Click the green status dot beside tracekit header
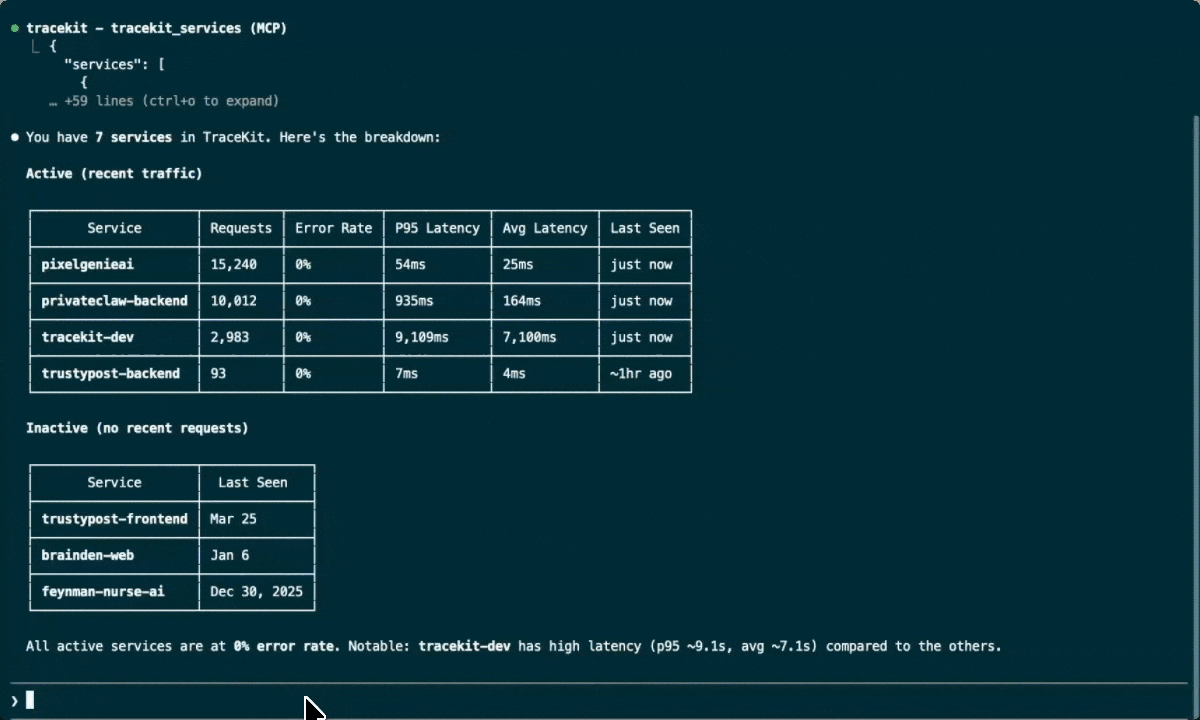This screenshot has height=720, width=1200. tap(14, 28)
